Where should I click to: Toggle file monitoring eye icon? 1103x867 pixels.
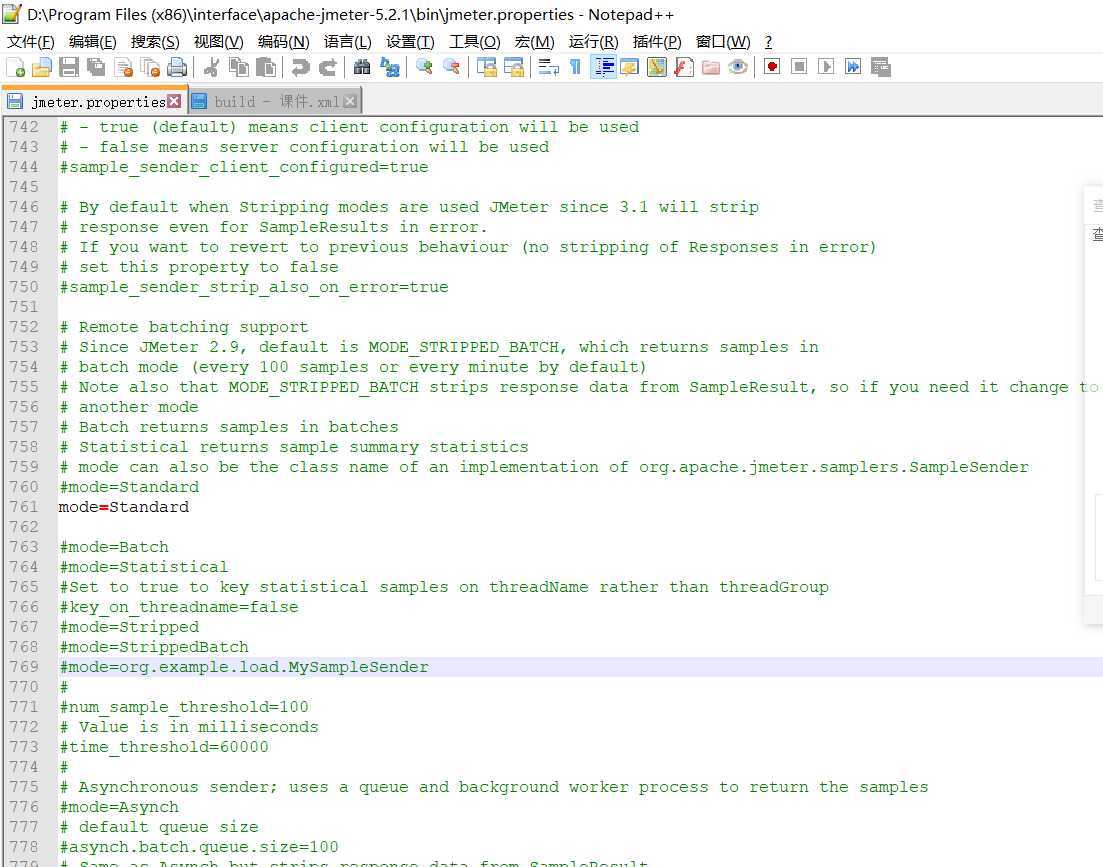tap(737, 68)
